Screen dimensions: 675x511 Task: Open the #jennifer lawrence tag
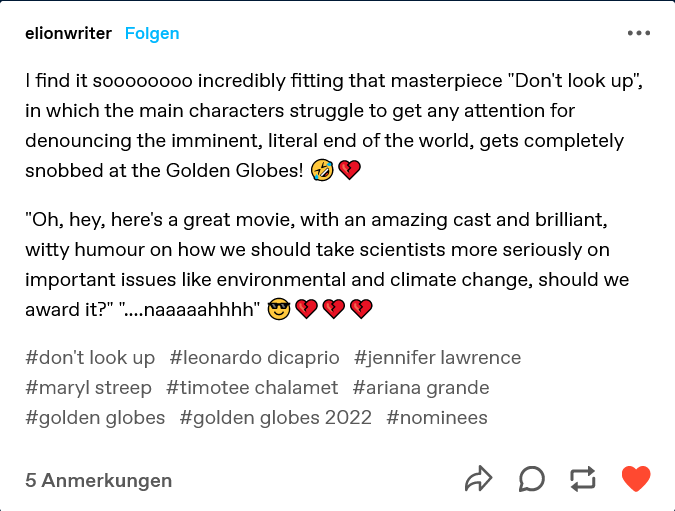[x=437, y=357]
